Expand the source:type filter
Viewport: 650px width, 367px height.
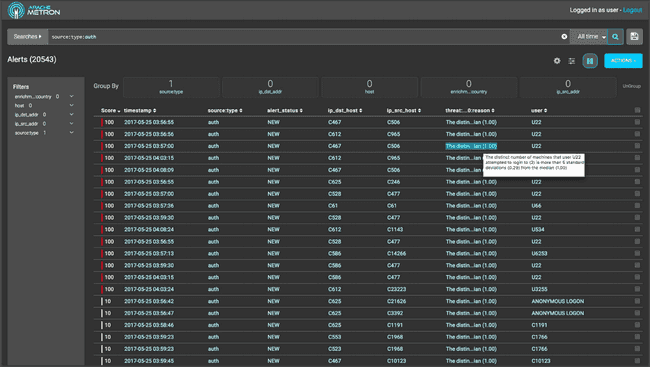tap(71, 133)
